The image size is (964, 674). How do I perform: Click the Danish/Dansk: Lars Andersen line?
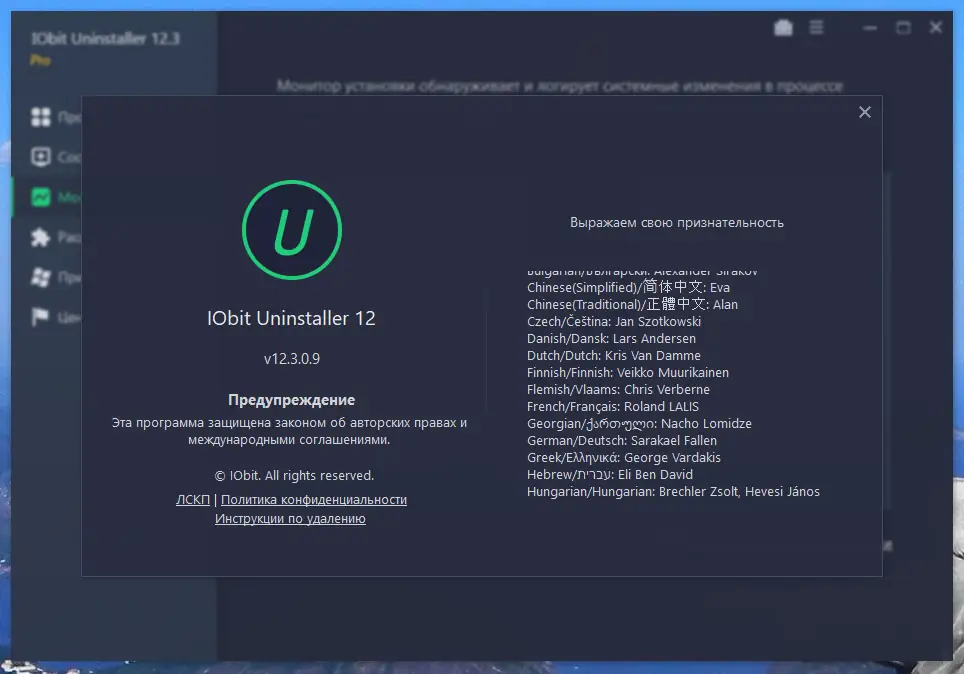611,338
